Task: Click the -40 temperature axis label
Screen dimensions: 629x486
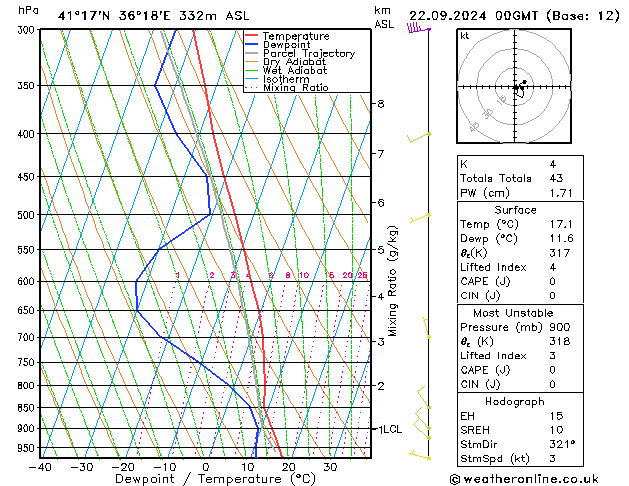Action: tap(40, 467)
